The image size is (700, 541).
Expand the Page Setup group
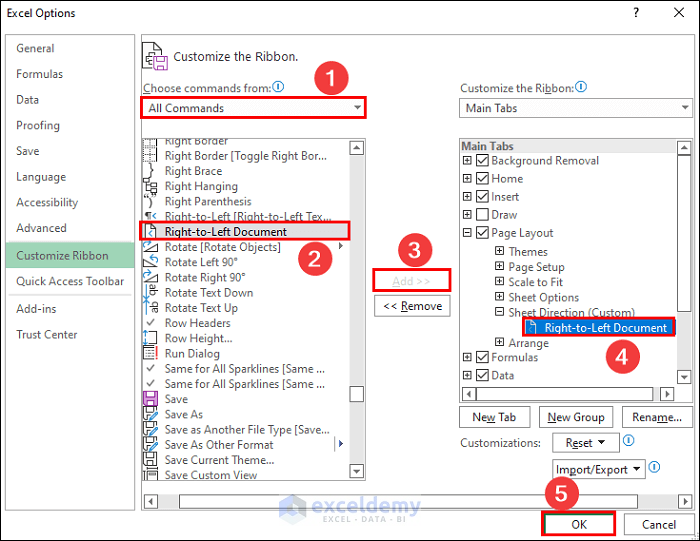[500, 266]
